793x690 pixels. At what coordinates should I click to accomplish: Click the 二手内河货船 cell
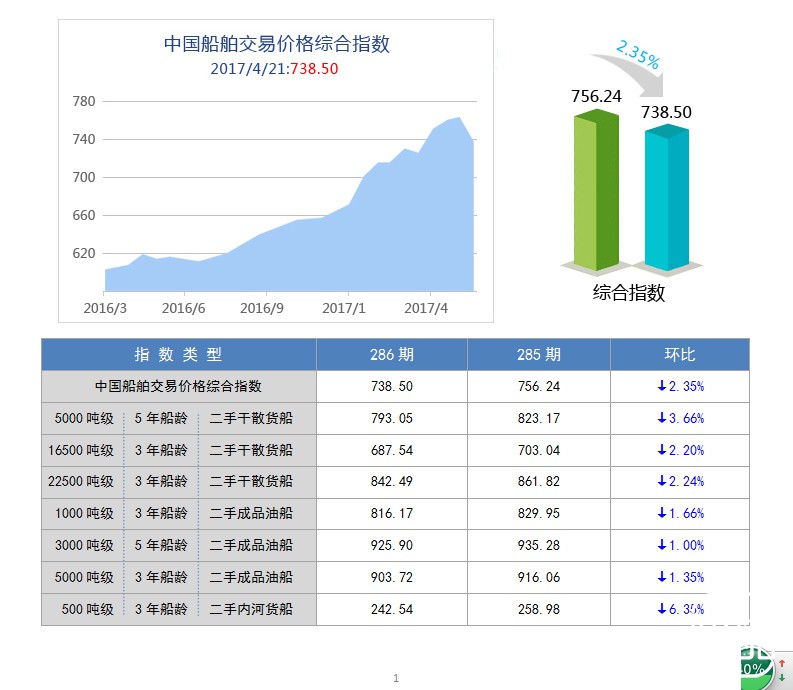point(251,609)
